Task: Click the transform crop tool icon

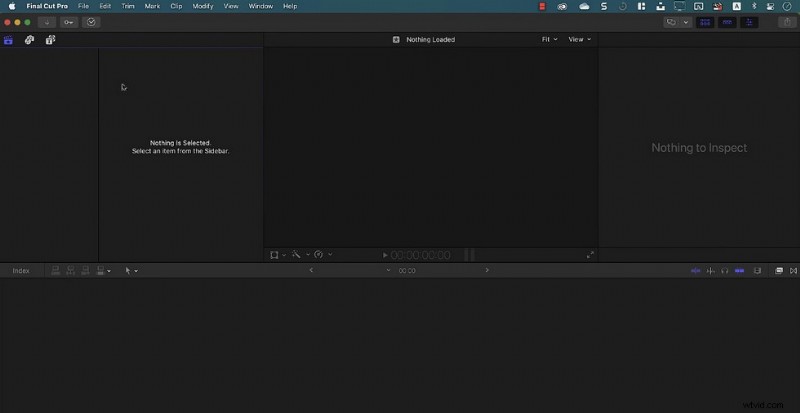Action: click(274, 254)
